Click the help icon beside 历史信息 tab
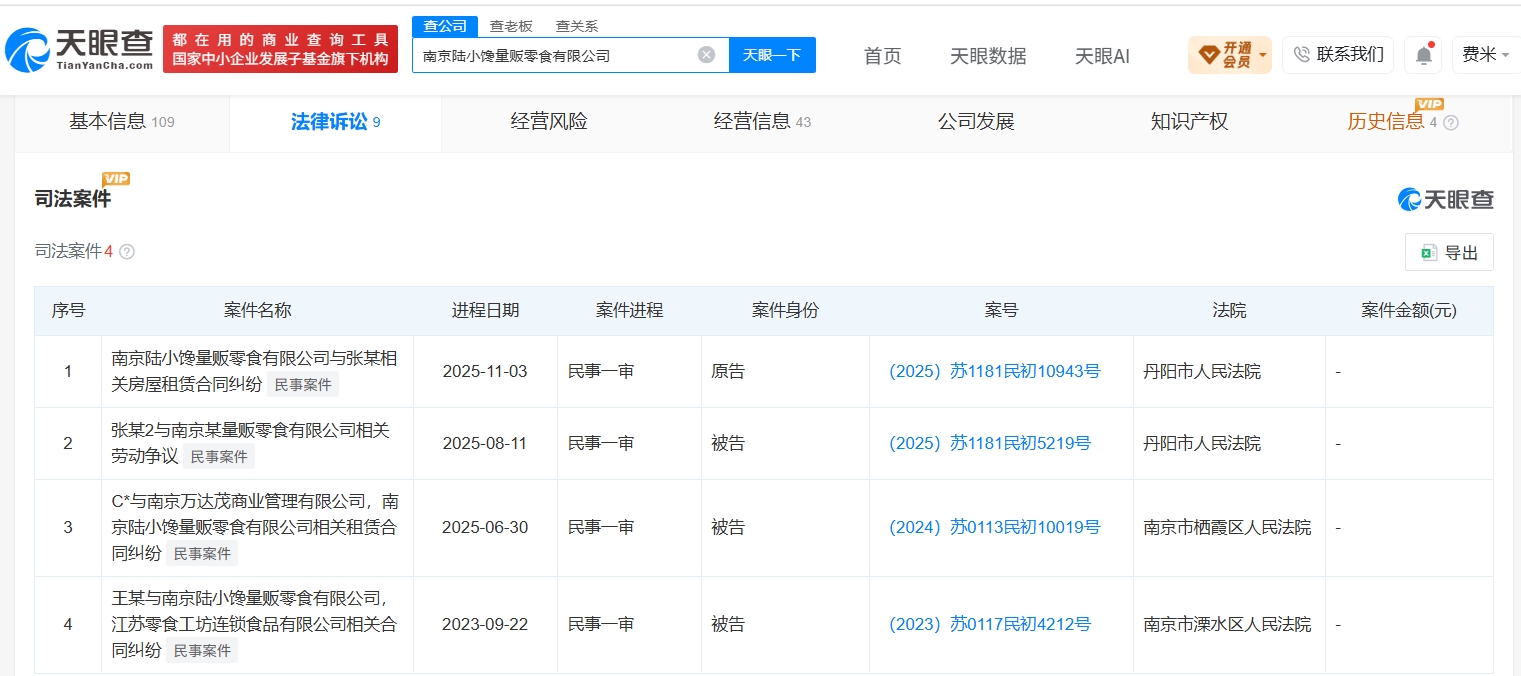Screen dimensions: 1521x676 coord(1451,122)
